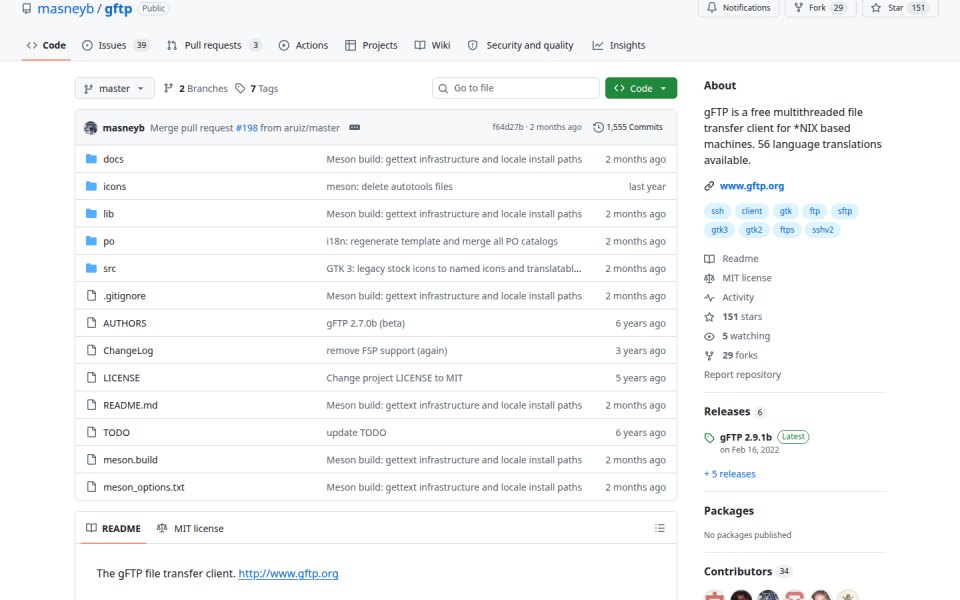The image size is (960, 600).
Task: Switch to the MIT license tab
Action: [x=190, y=528]
